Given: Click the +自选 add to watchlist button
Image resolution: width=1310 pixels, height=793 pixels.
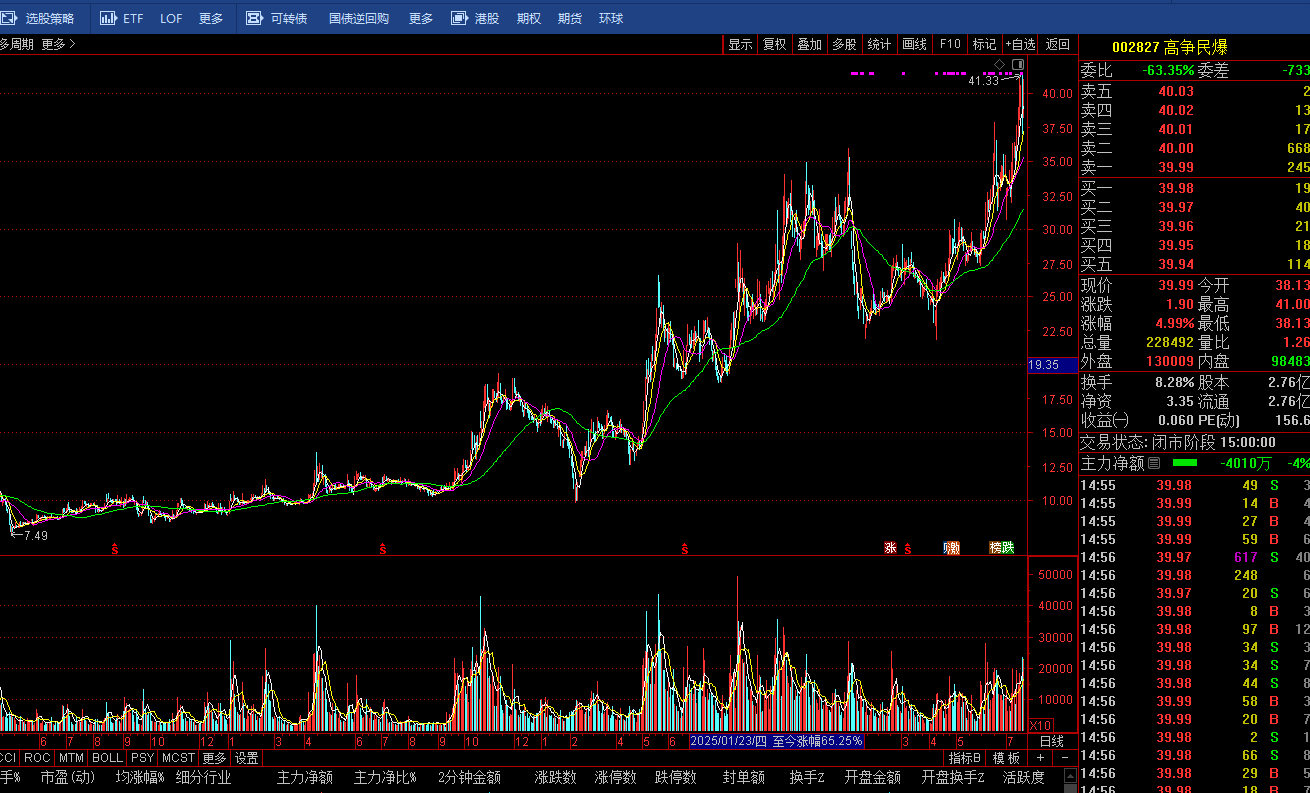Looking at the screenshot, I should [x=1021, y=44].
